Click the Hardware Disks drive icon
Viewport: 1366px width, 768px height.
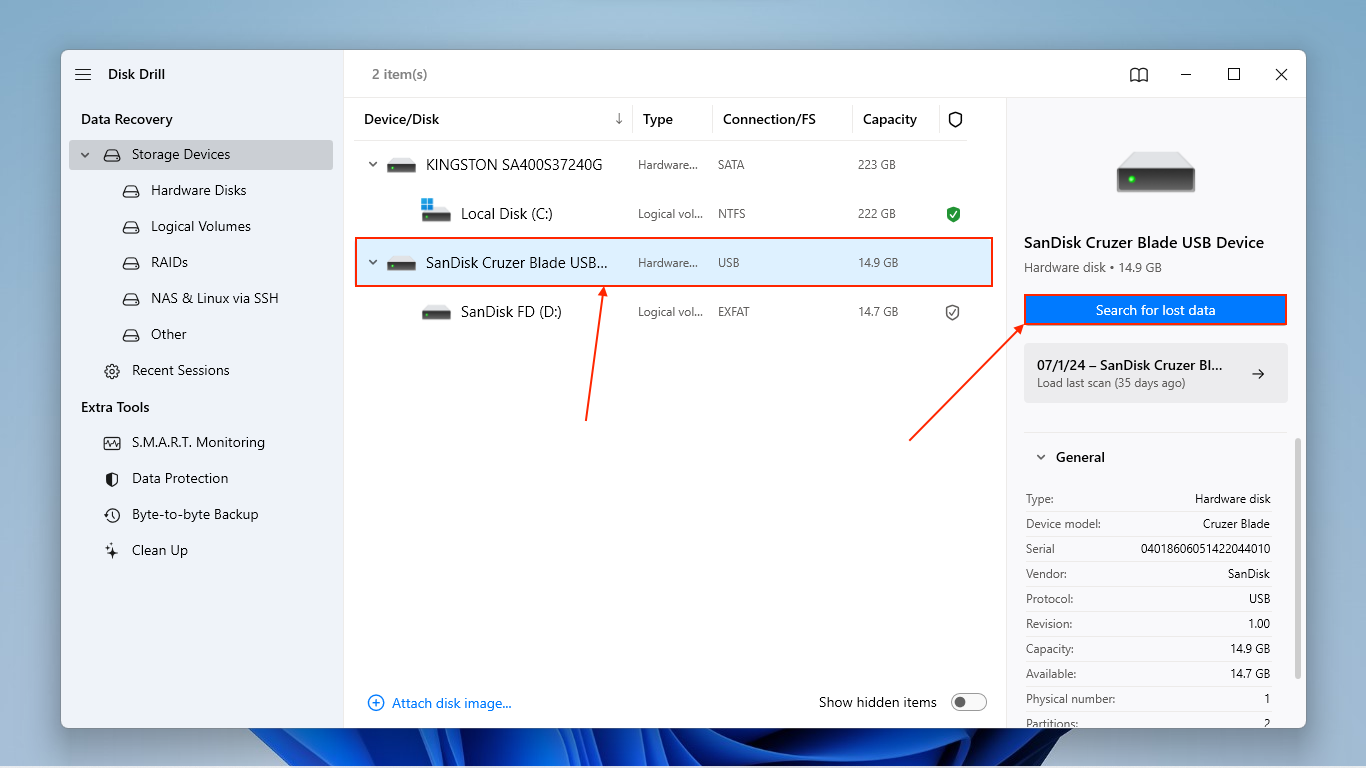click(x=131, y=191)
